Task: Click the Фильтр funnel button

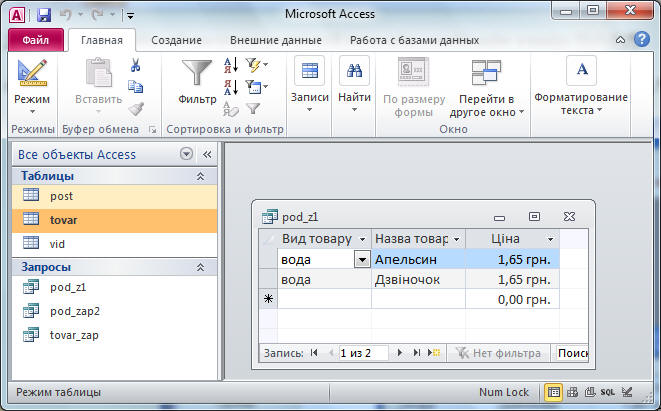Action: coord(197,82)
